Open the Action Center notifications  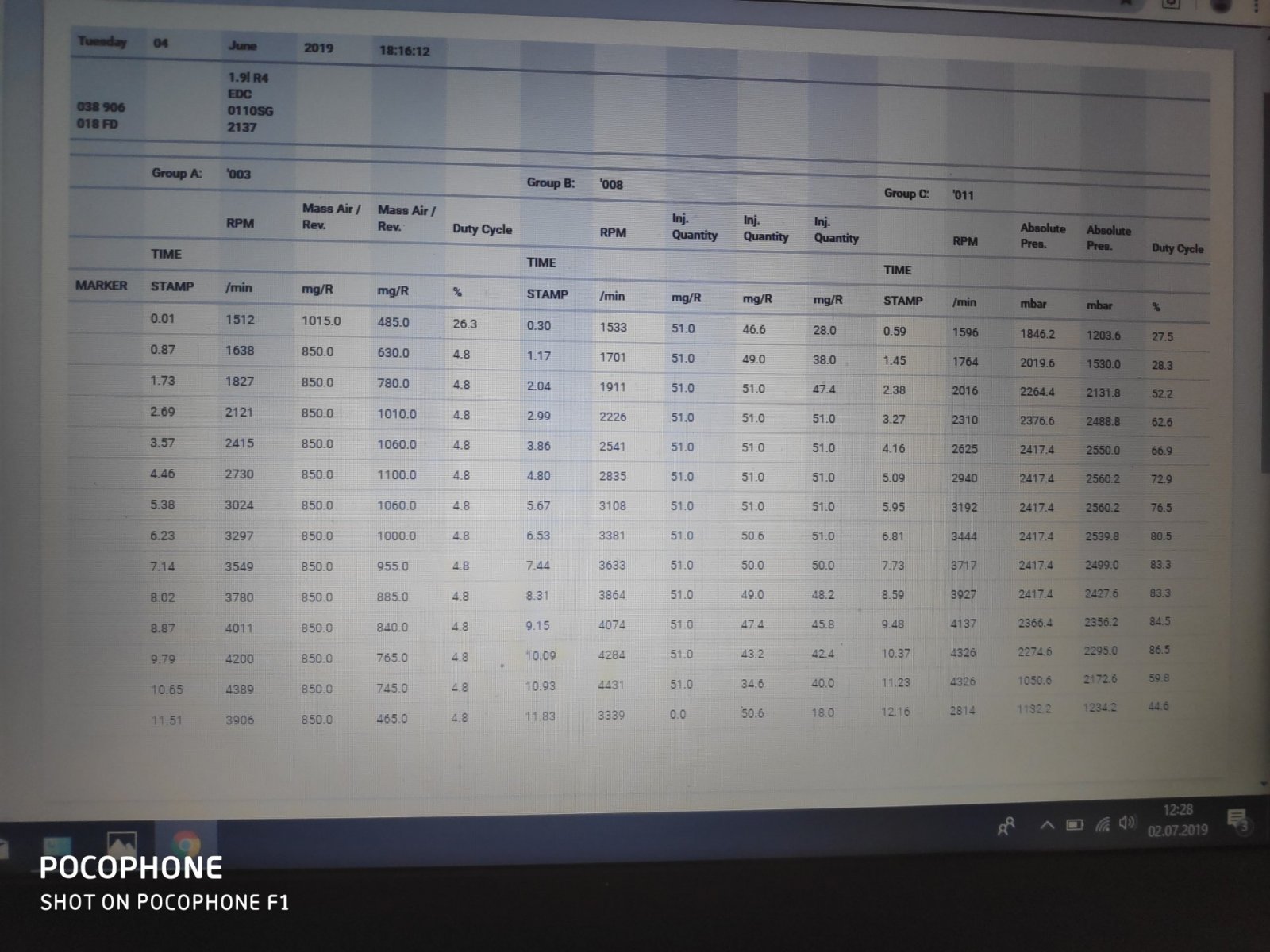(1238, 820)
